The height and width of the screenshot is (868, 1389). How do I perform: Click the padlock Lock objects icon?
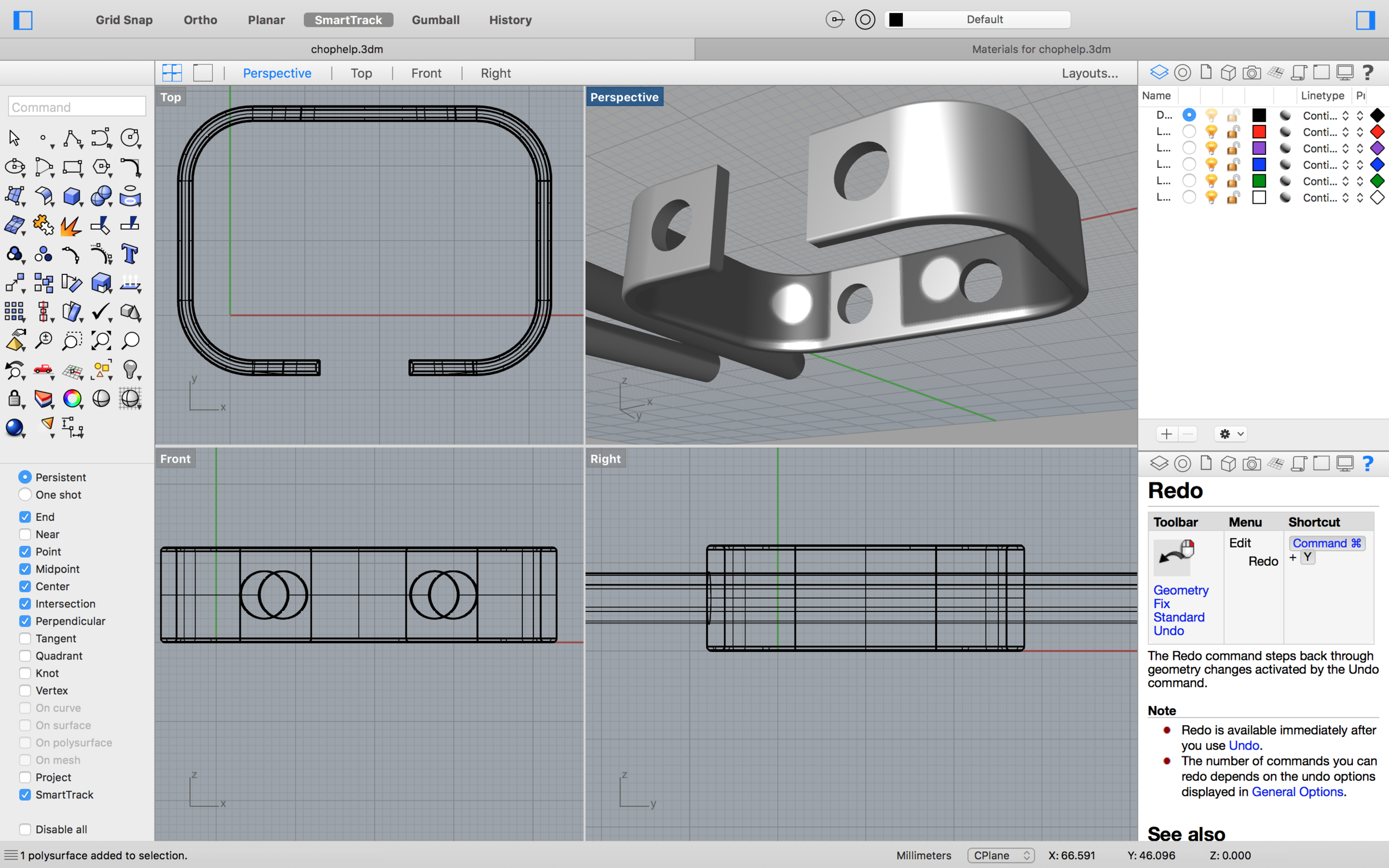pyautogui.click(x=14, y=398)
